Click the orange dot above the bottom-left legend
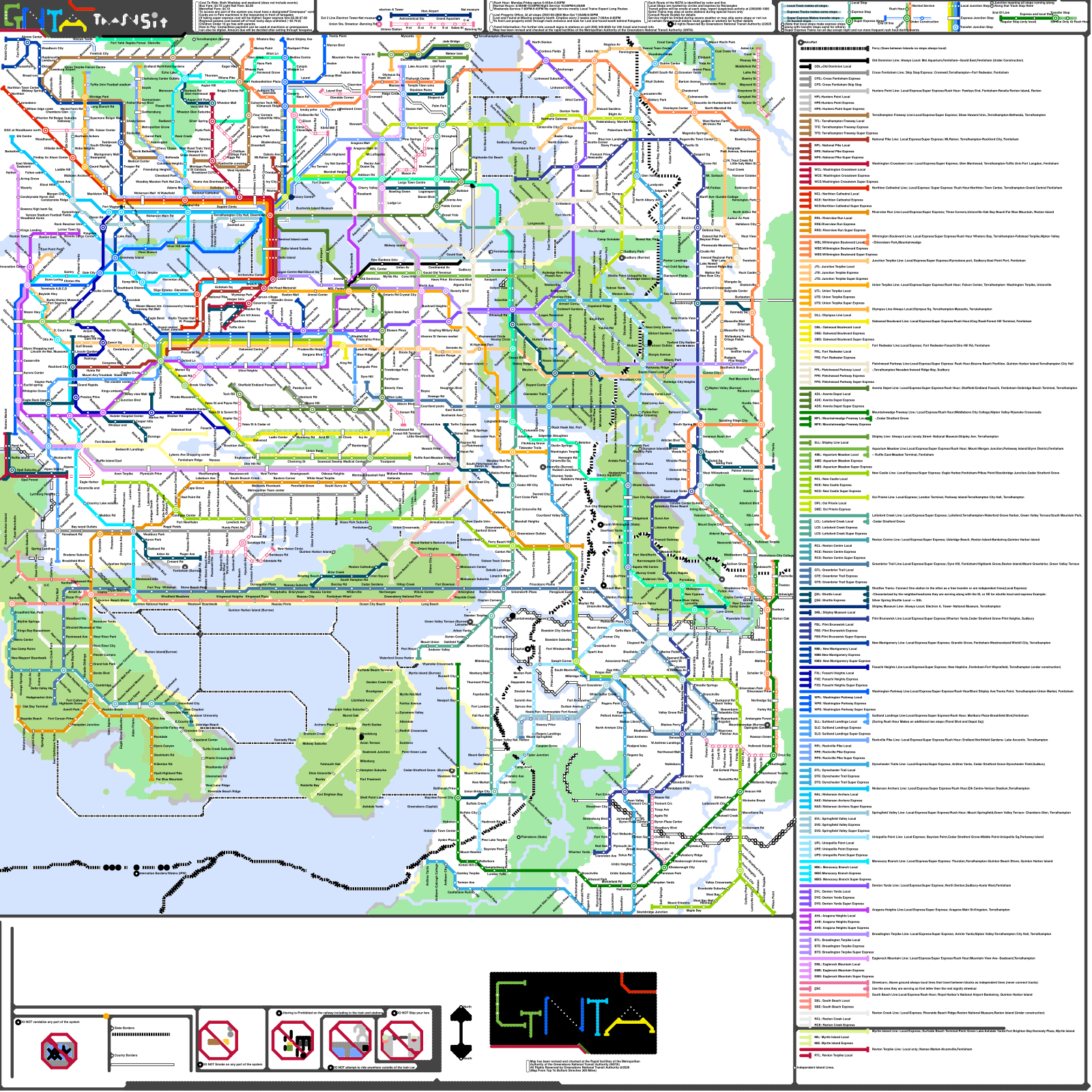The width and height of the screenshot is (1092, 1092). click(x=106, y=1016)
